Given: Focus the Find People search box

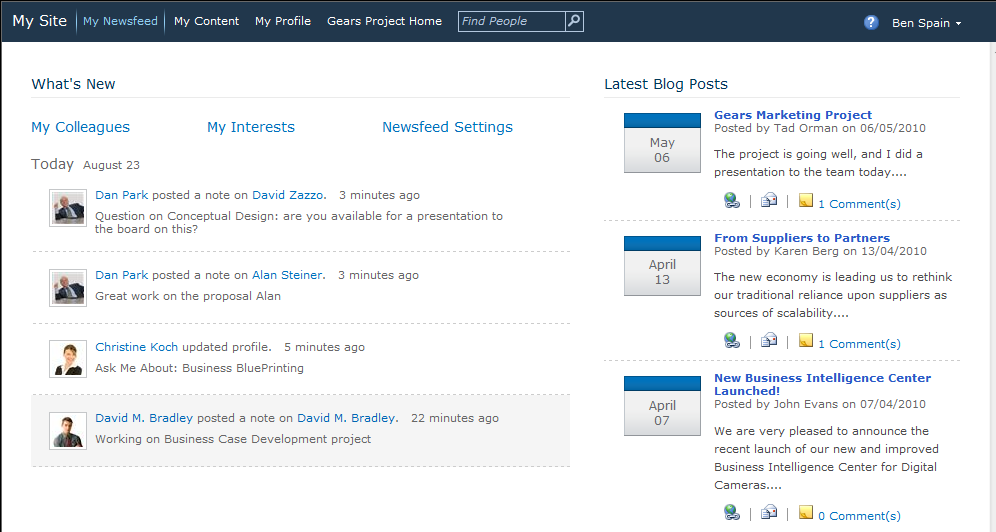Looking at the screenshot, I should tap(511, 21).
